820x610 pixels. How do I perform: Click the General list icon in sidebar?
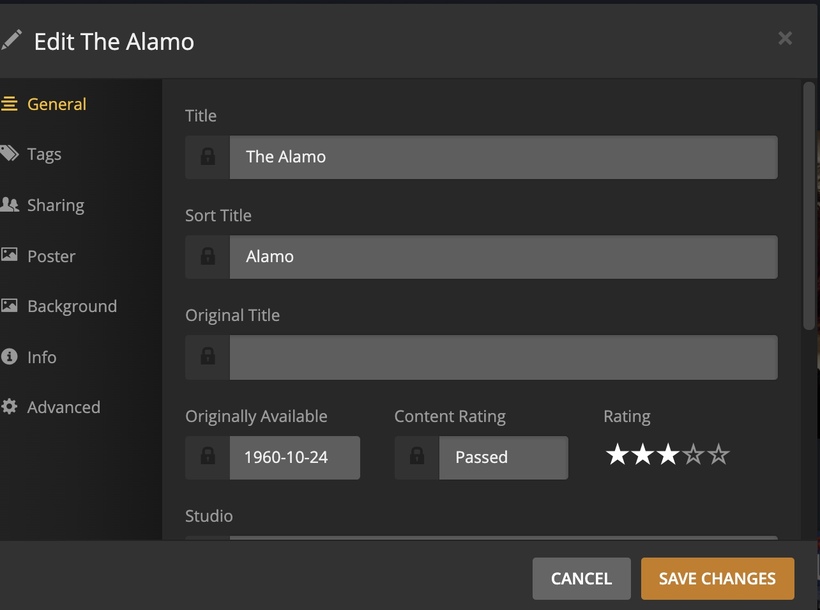pos(10,104)
